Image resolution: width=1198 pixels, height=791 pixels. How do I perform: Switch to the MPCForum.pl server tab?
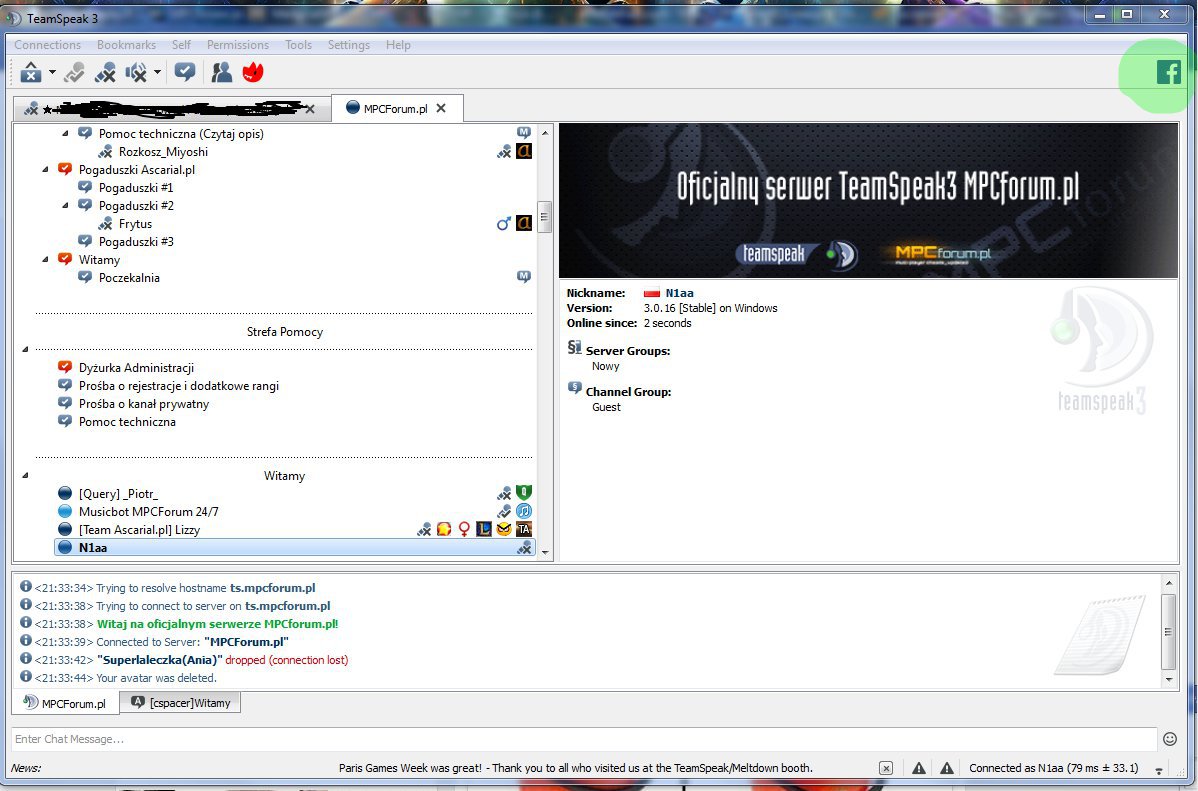click(x=396, y=109)
